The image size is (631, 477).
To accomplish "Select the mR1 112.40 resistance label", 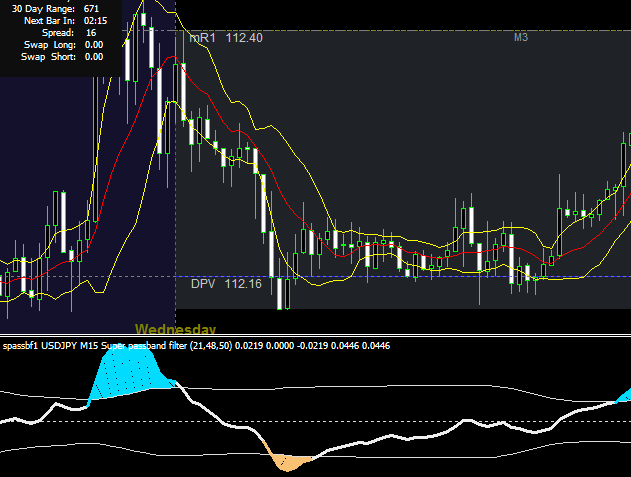I will [226, 38].
